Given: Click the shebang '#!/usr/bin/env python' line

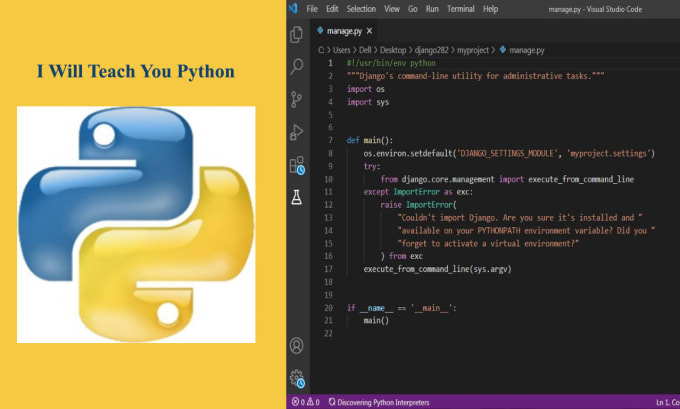Looking at the screenshot, I should click(x=391, y=63).
